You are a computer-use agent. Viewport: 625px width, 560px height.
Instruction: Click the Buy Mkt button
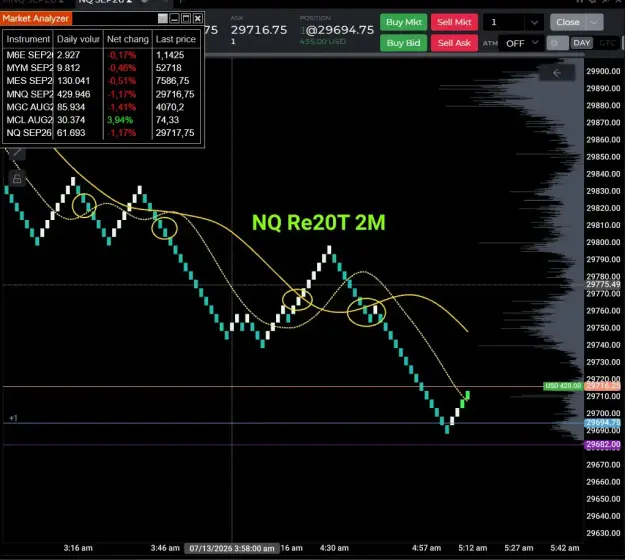(403, 22)
